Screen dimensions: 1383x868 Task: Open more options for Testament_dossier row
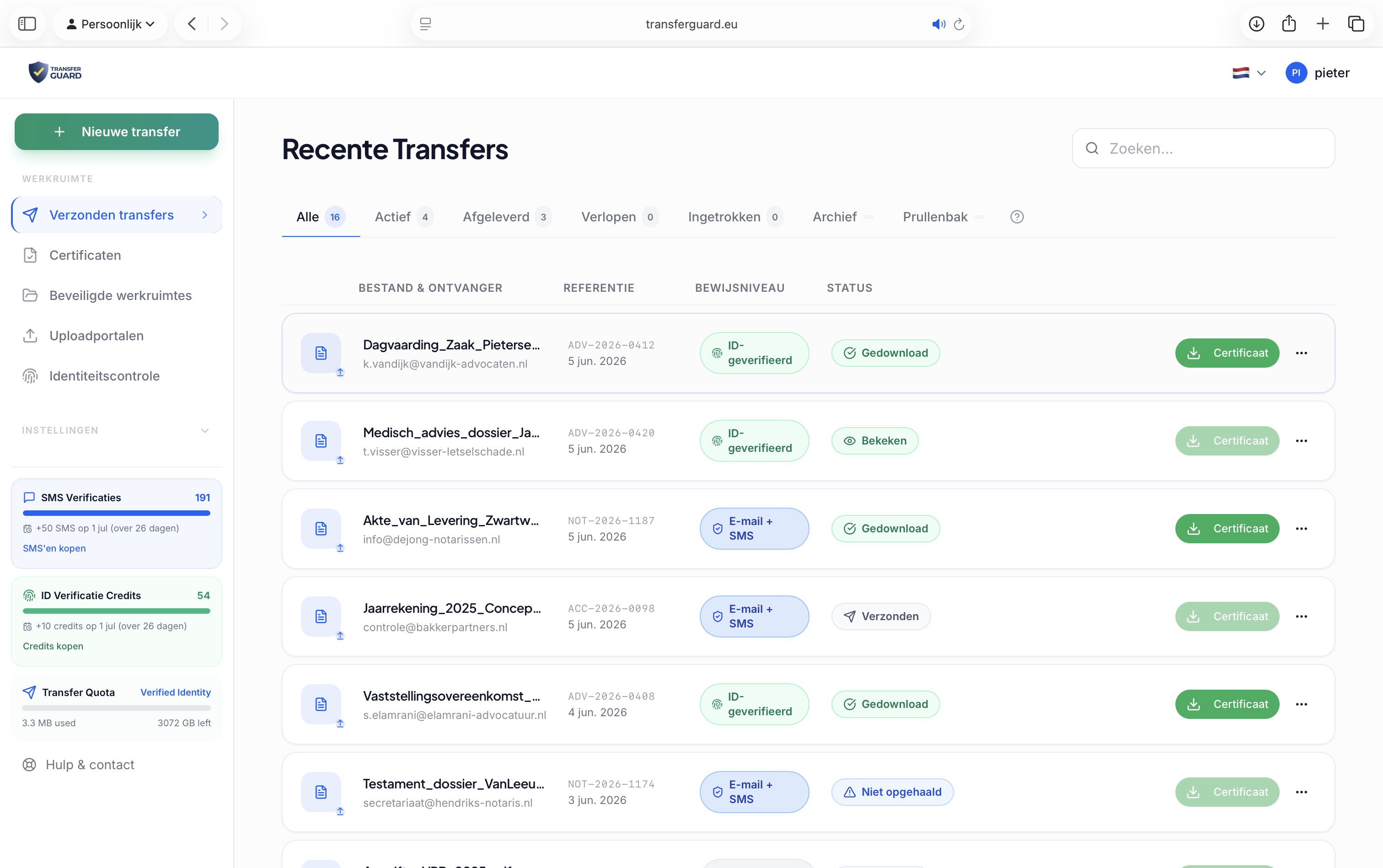[1302, 792]
